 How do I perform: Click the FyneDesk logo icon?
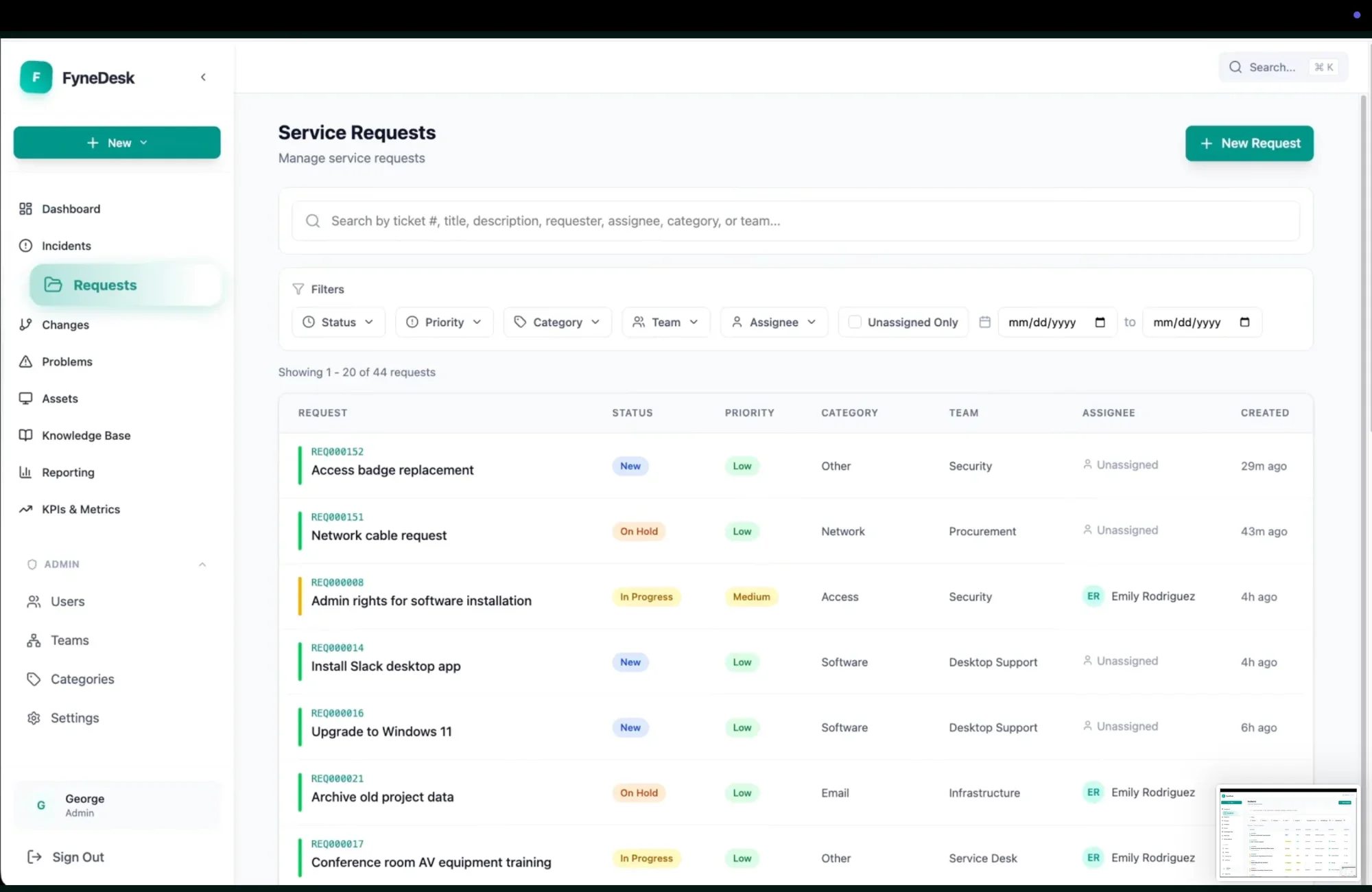coord(36,78)
